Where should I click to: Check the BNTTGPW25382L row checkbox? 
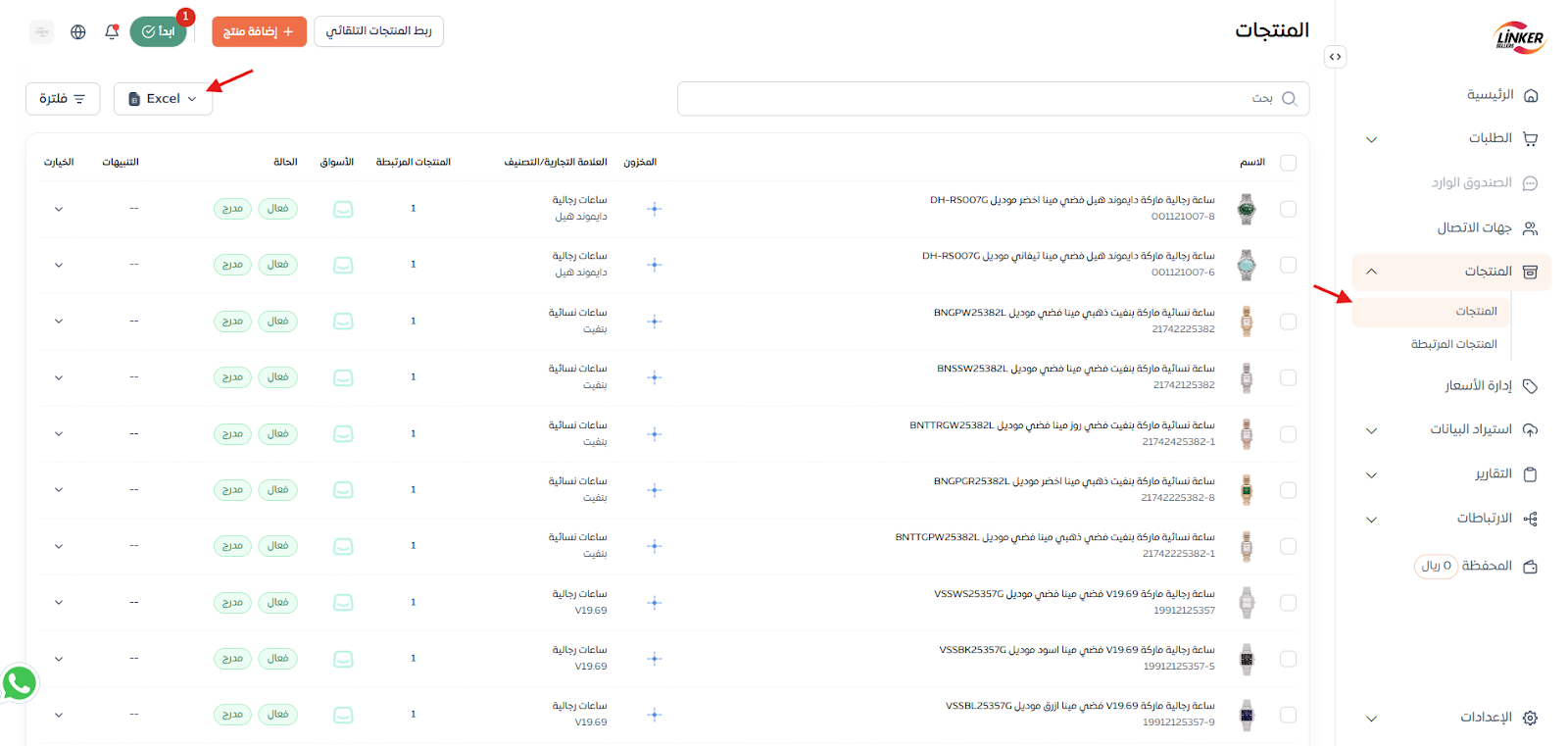coord(1288,546)
